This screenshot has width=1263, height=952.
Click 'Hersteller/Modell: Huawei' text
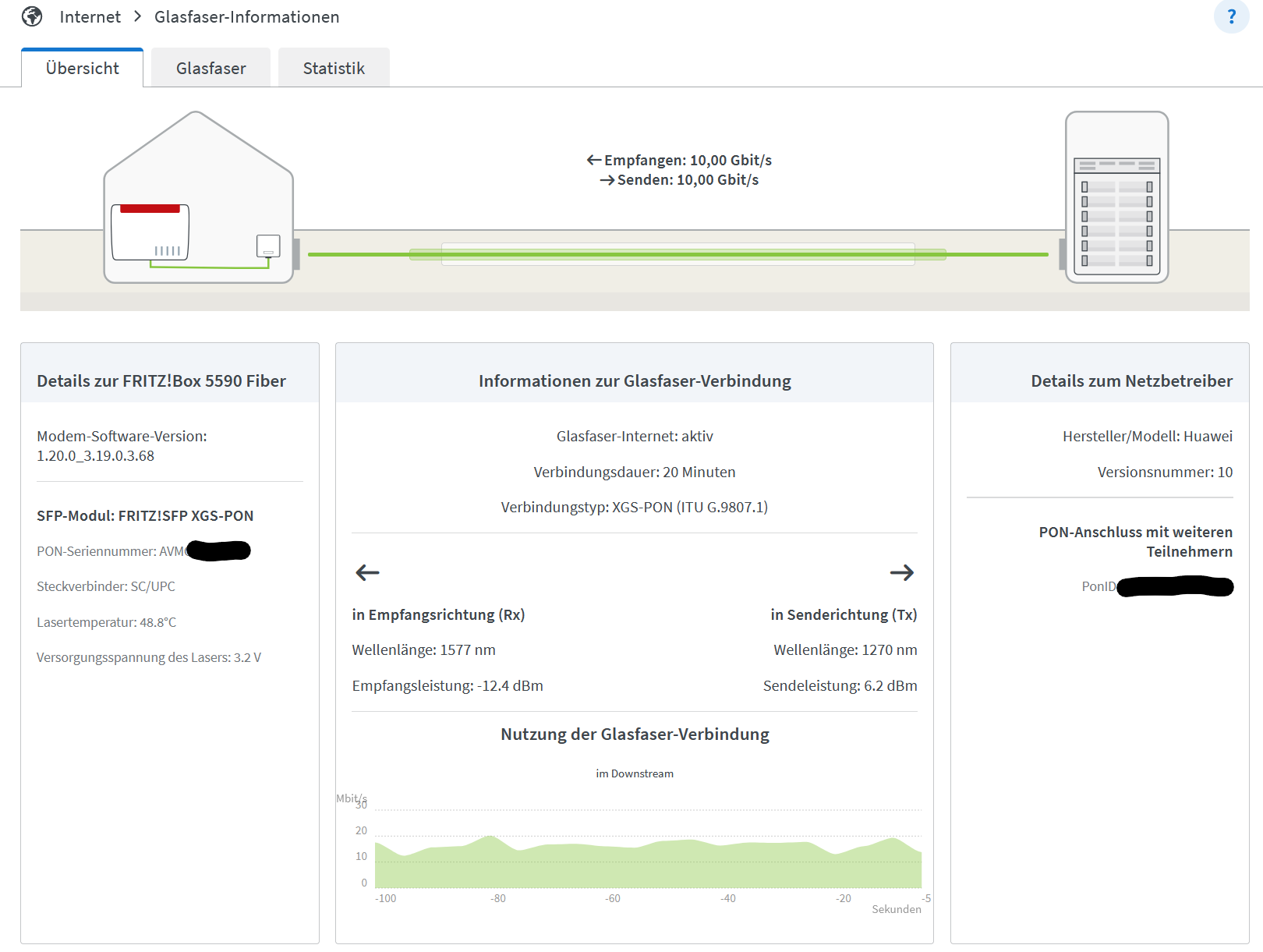pyautogui.click(x=1148, y=436)
